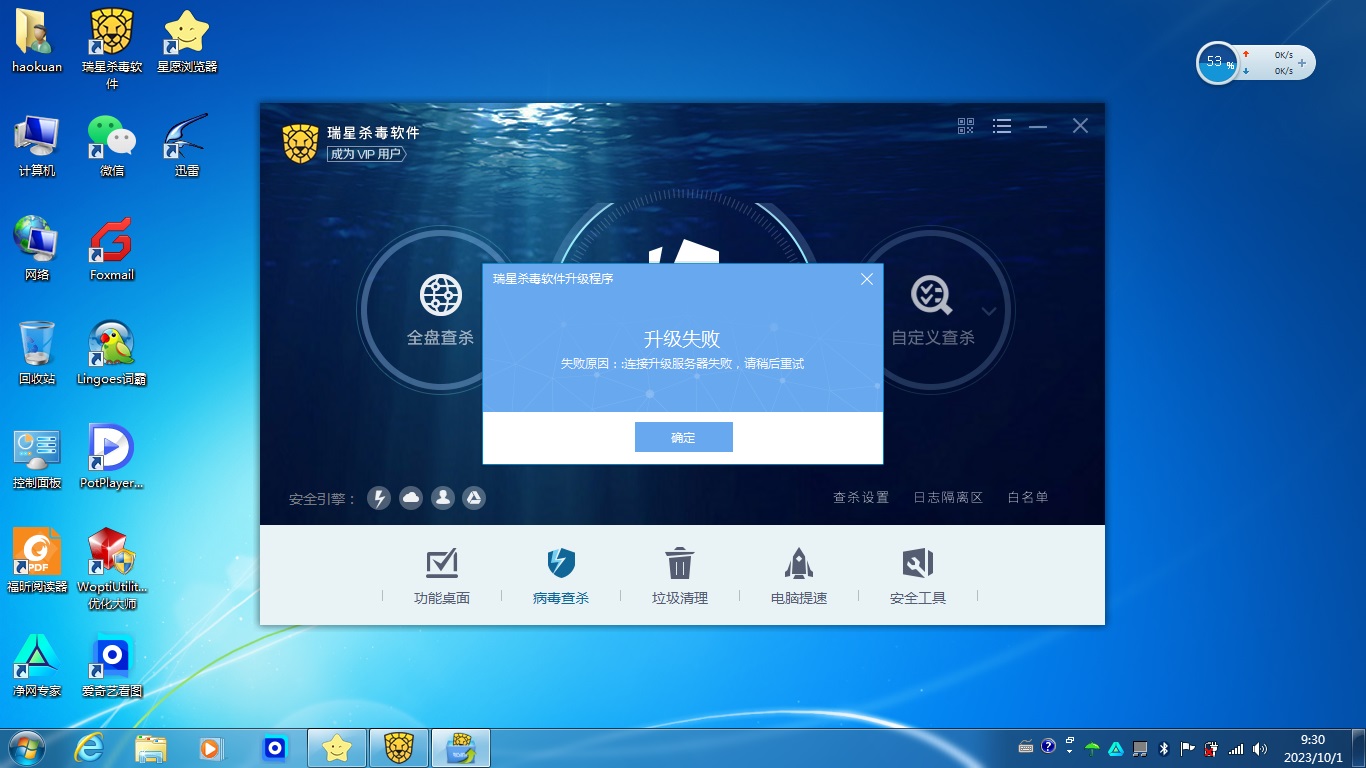1366x768 pixels.
Task: Click the keyboard icon in the system tray
Action: point(1026,747)
